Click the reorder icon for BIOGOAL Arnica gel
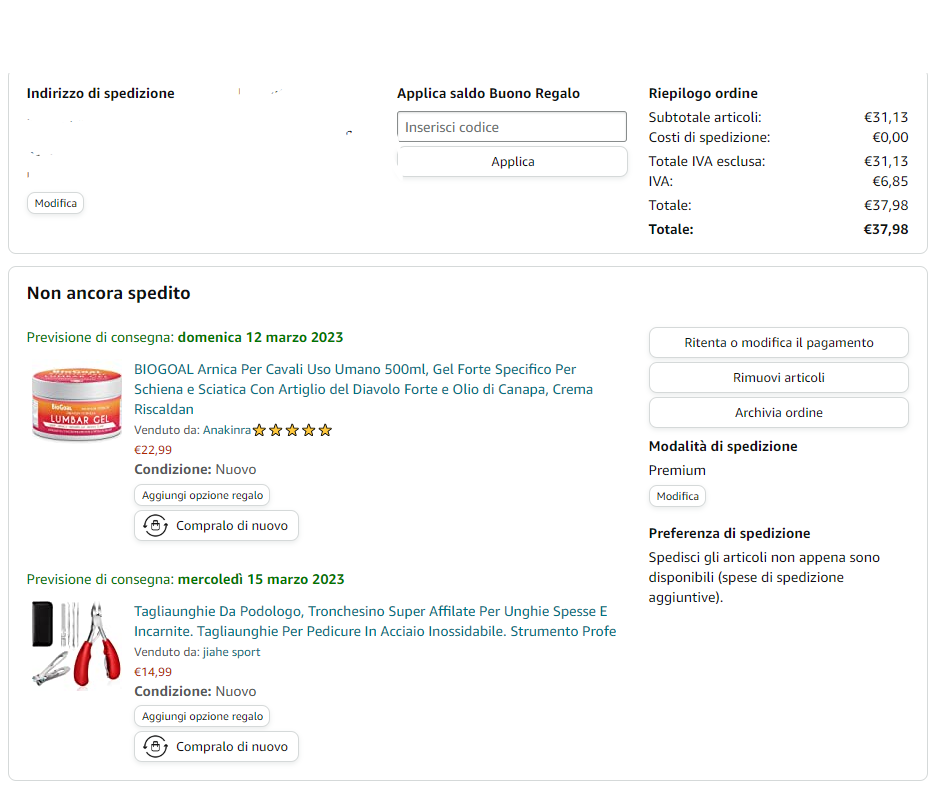This screenshot has width=932, height=790. [x=155, y=526]
